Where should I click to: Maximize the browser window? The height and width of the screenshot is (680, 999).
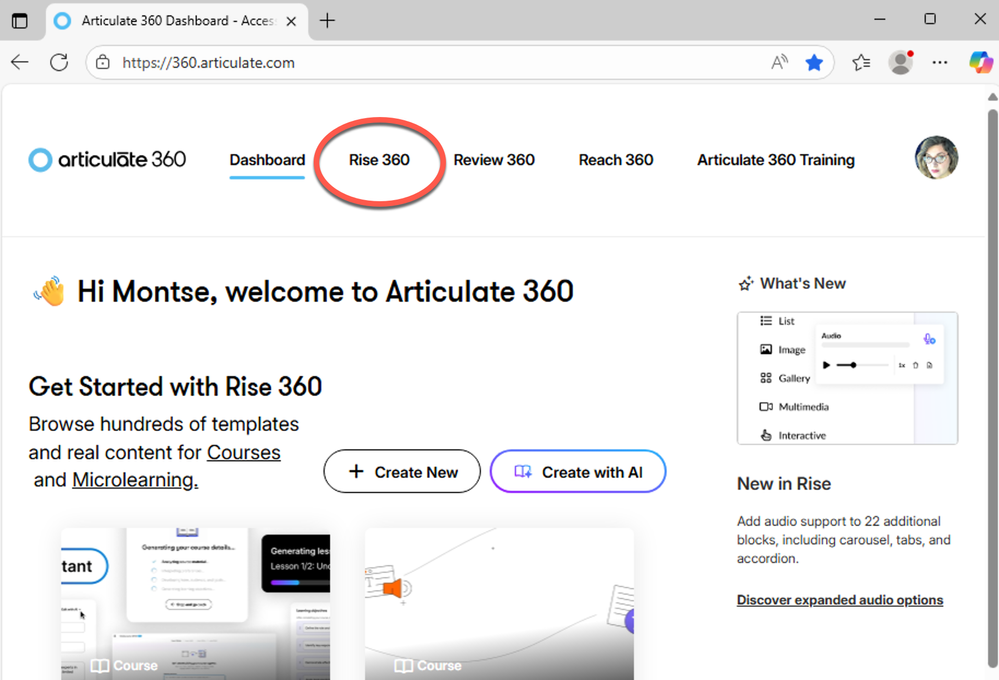930,19
